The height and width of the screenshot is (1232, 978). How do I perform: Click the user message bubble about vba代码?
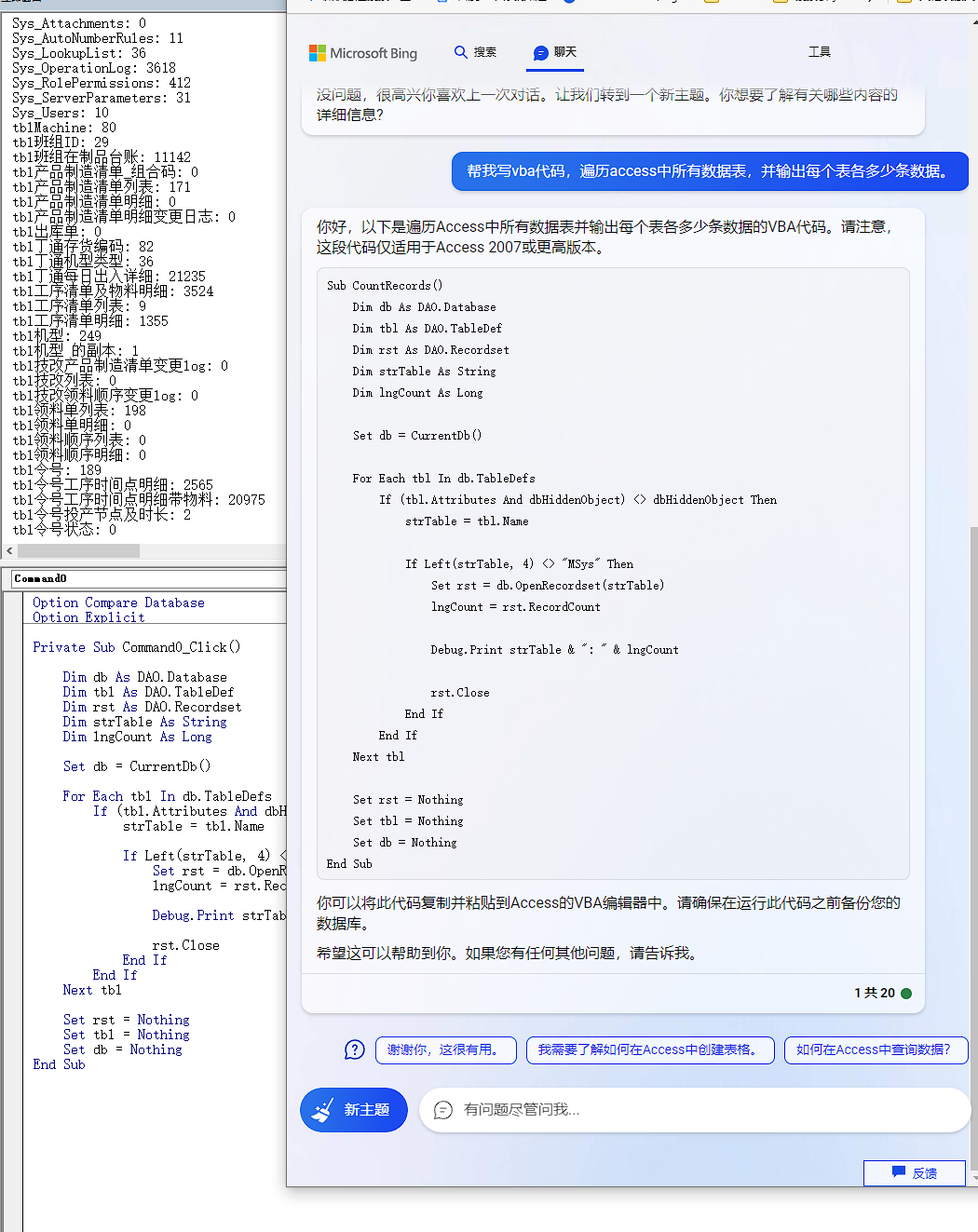click(710, 171)
